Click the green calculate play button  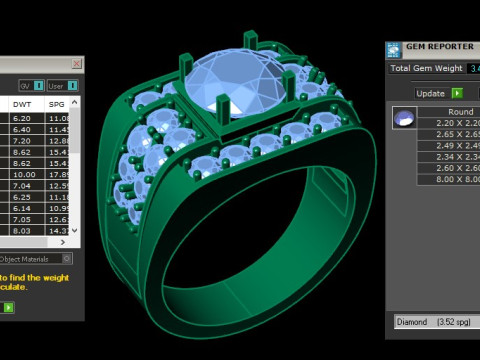click(8, 307)
